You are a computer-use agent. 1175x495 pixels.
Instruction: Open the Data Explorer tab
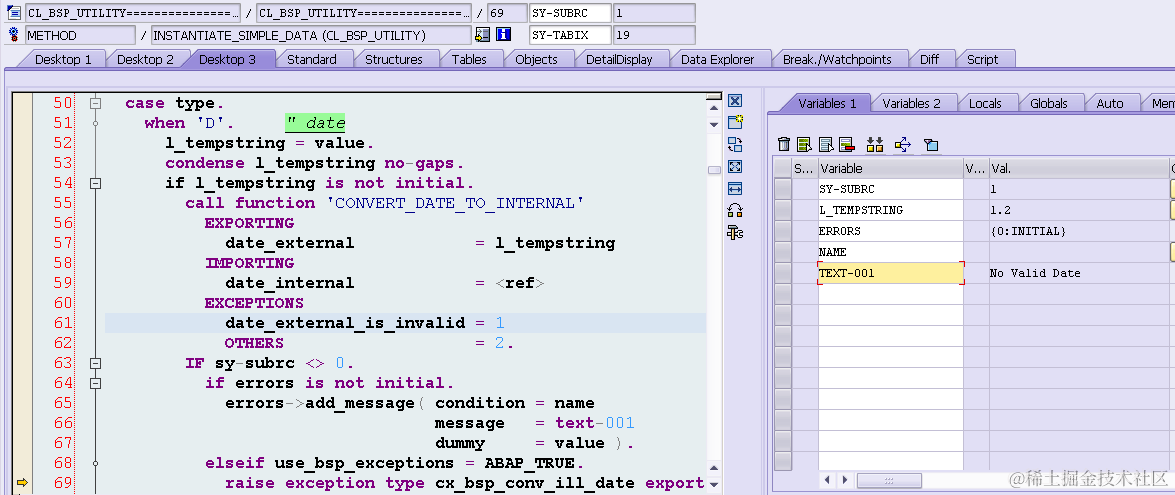click(717, 59)
